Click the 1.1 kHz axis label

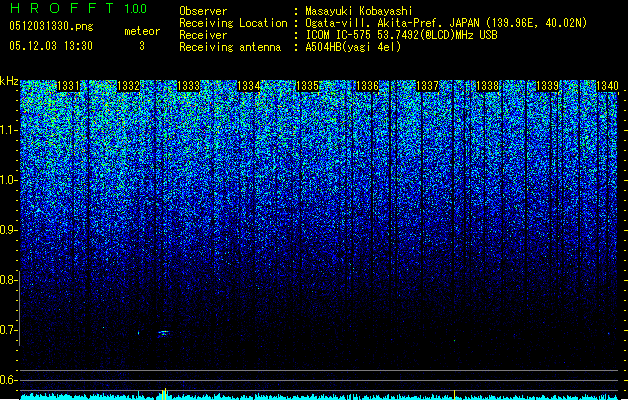pos(8,130)
